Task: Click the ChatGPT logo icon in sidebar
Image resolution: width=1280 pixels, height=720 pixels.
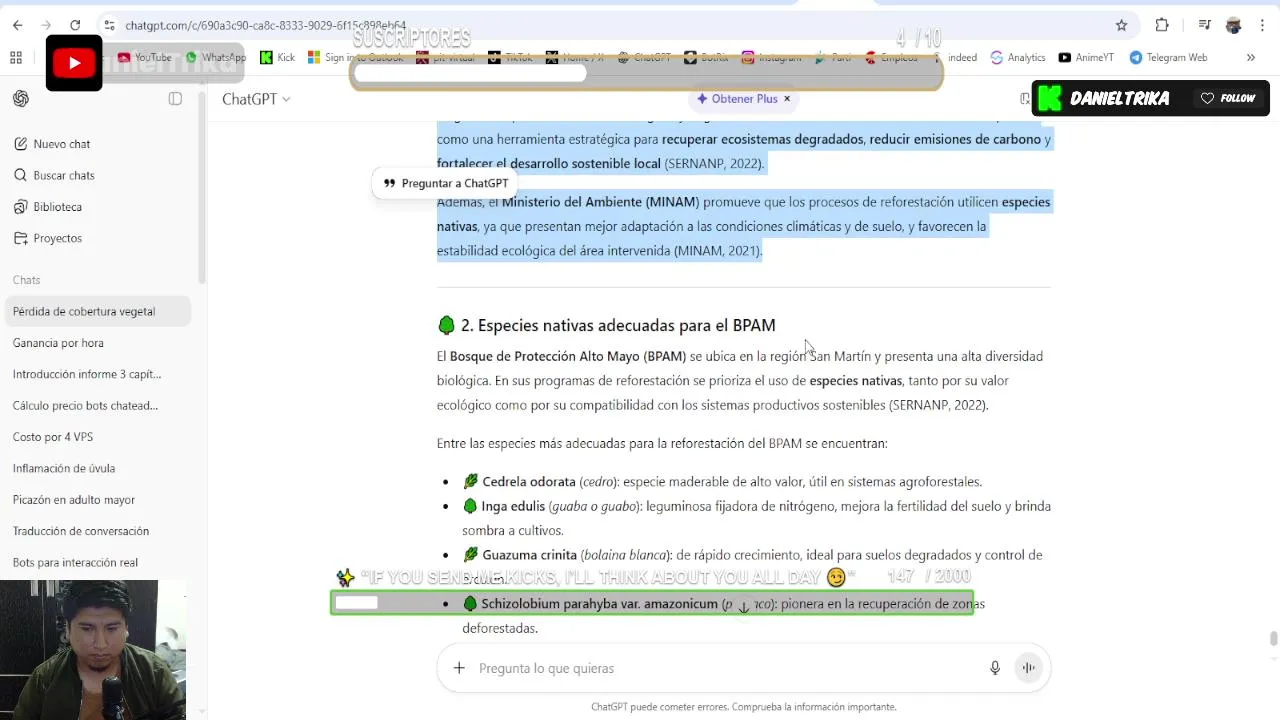Action: click(21, 98)
